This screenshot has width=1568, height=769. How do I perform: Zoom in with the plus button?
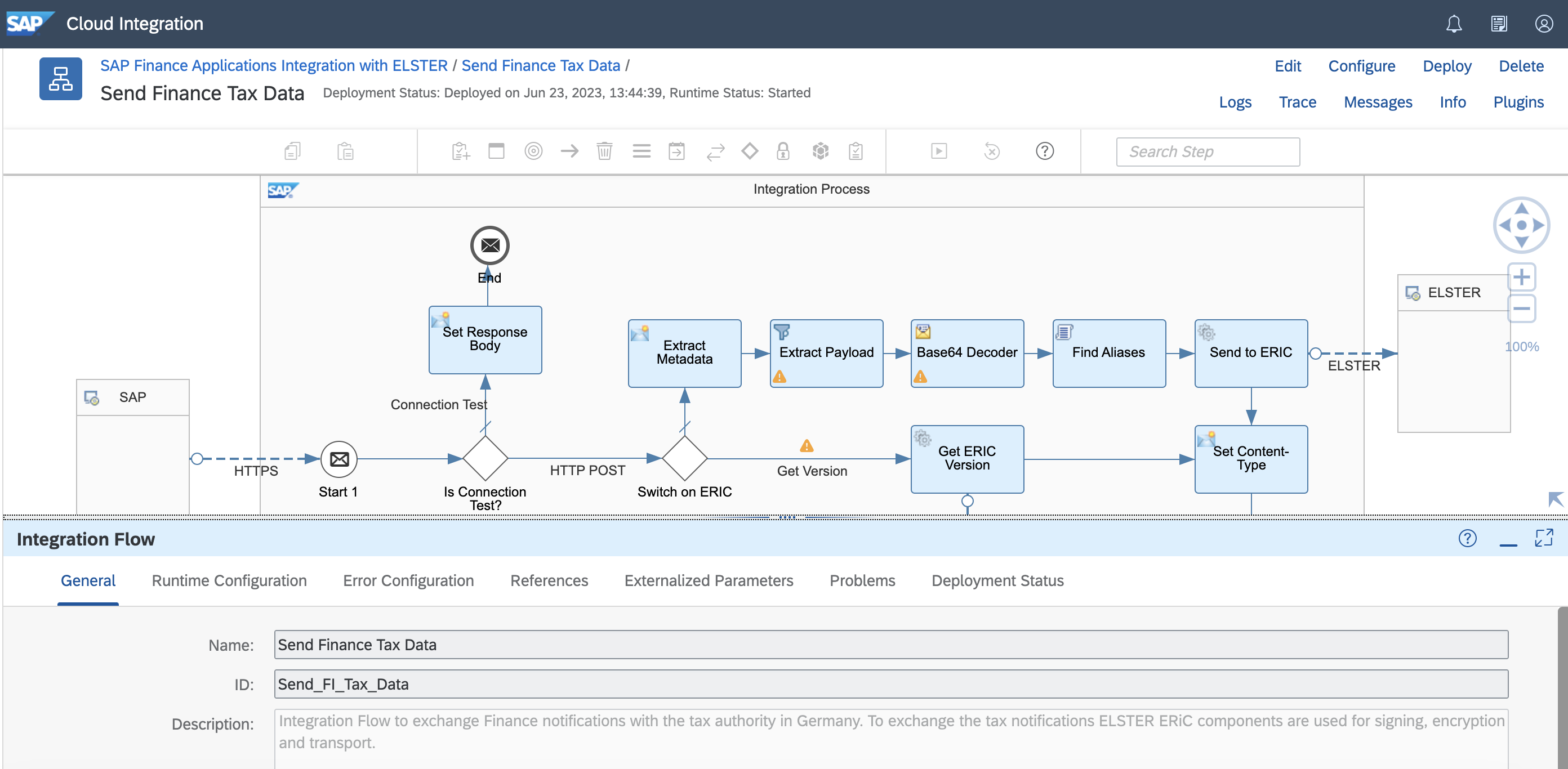click(x=1521, y=278)
